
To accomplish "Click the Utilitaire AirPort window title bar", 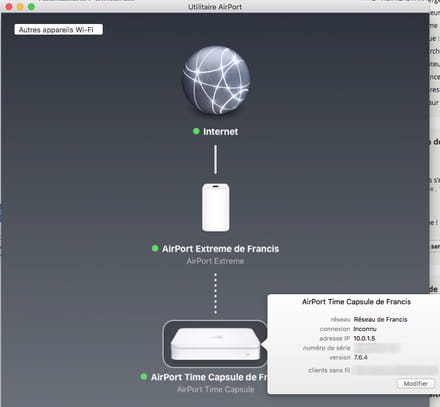I will pos(215,7).
